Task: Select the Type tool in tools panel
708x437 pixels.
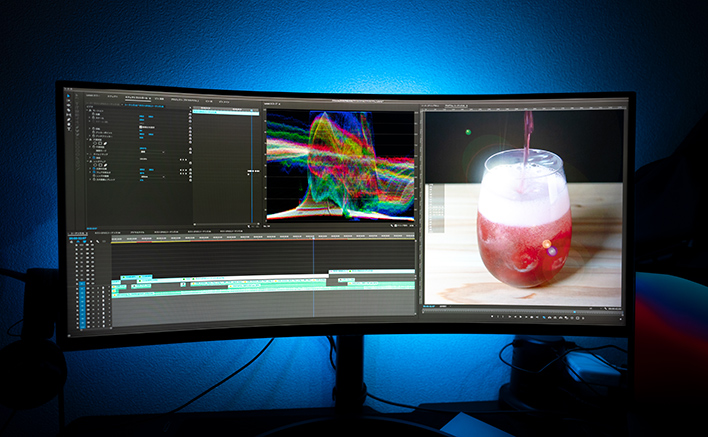Action: 69,129
